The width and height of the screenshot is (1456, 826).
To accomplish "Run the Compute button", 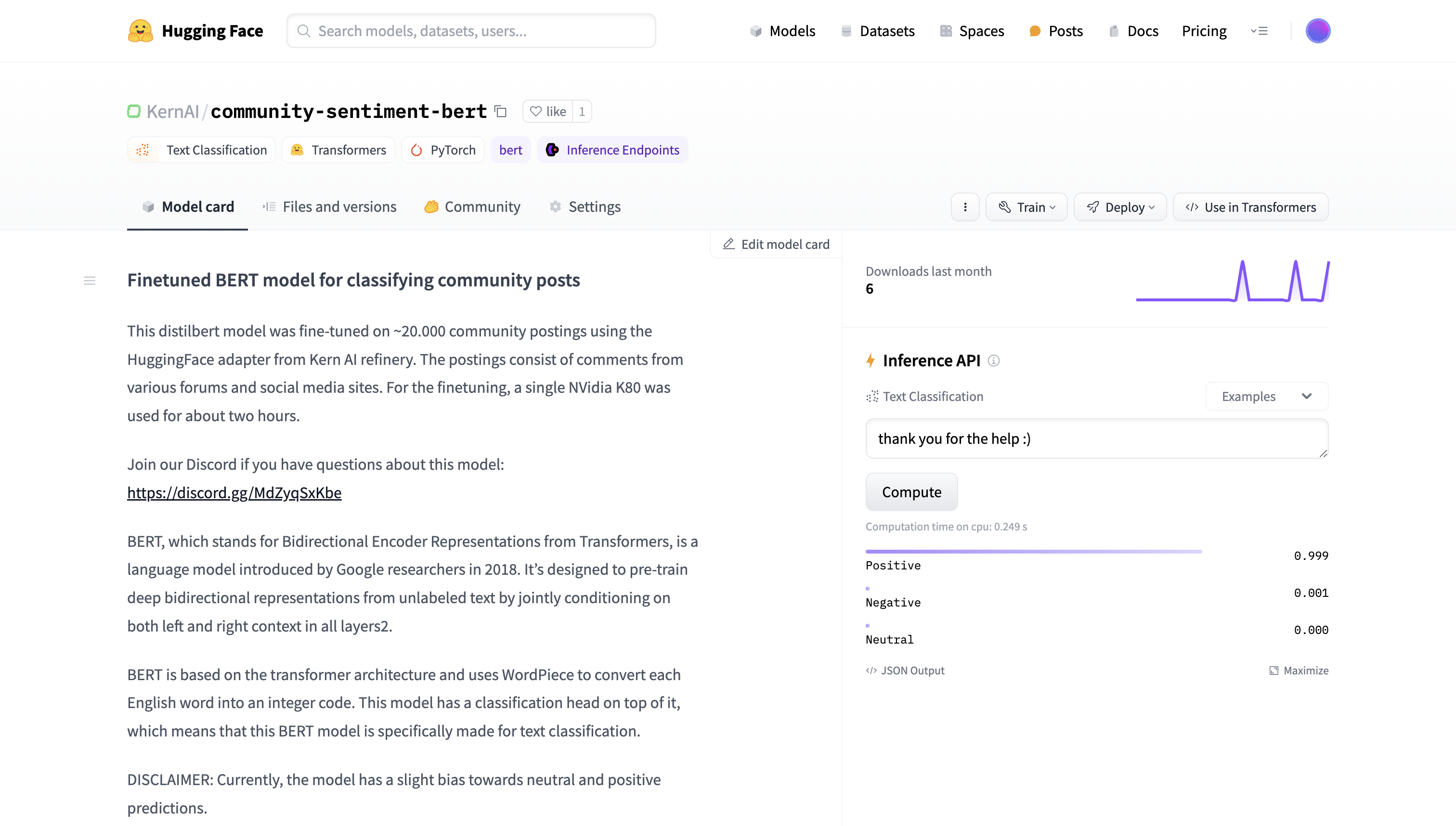I will pyautogui.click(x=911, y=492).
